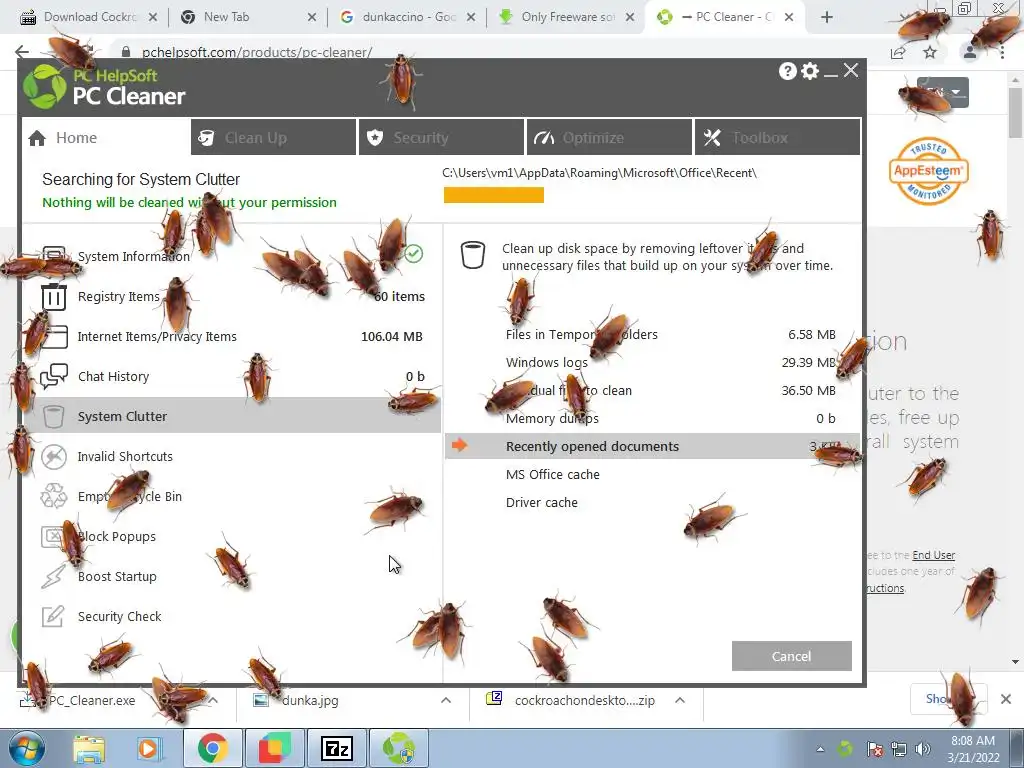The image size is (1024, 768).
Task: Select the System Clutter row
Action: coord(232,416)
